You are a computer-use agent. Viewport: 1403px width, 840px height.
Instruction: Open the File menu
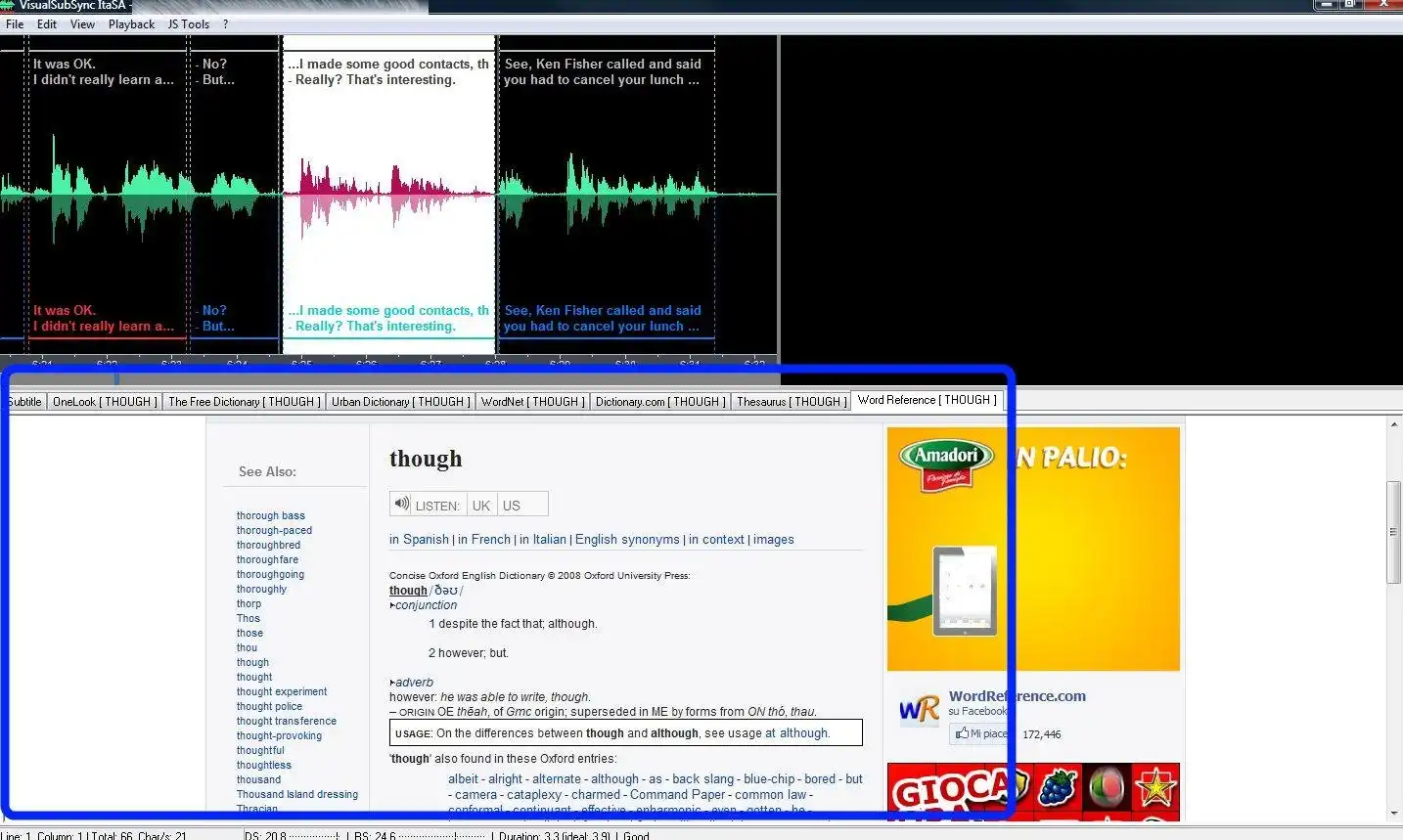pyautogui.click(x=15, y=24)
